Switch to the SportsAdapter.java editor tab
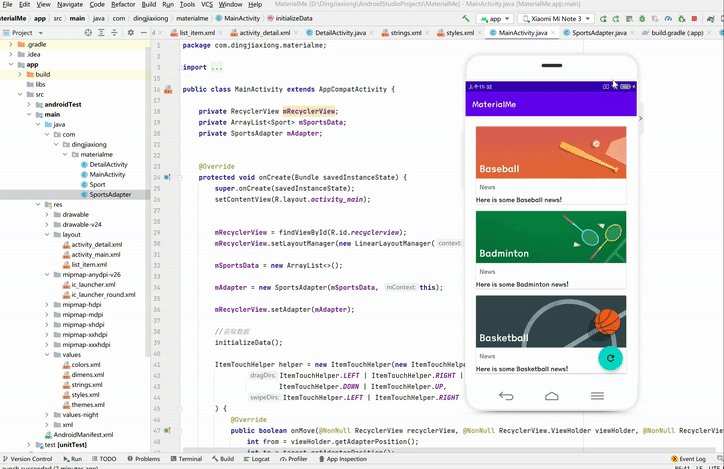The height and width of the screenshot is (469, 724). tap(598, 33)
